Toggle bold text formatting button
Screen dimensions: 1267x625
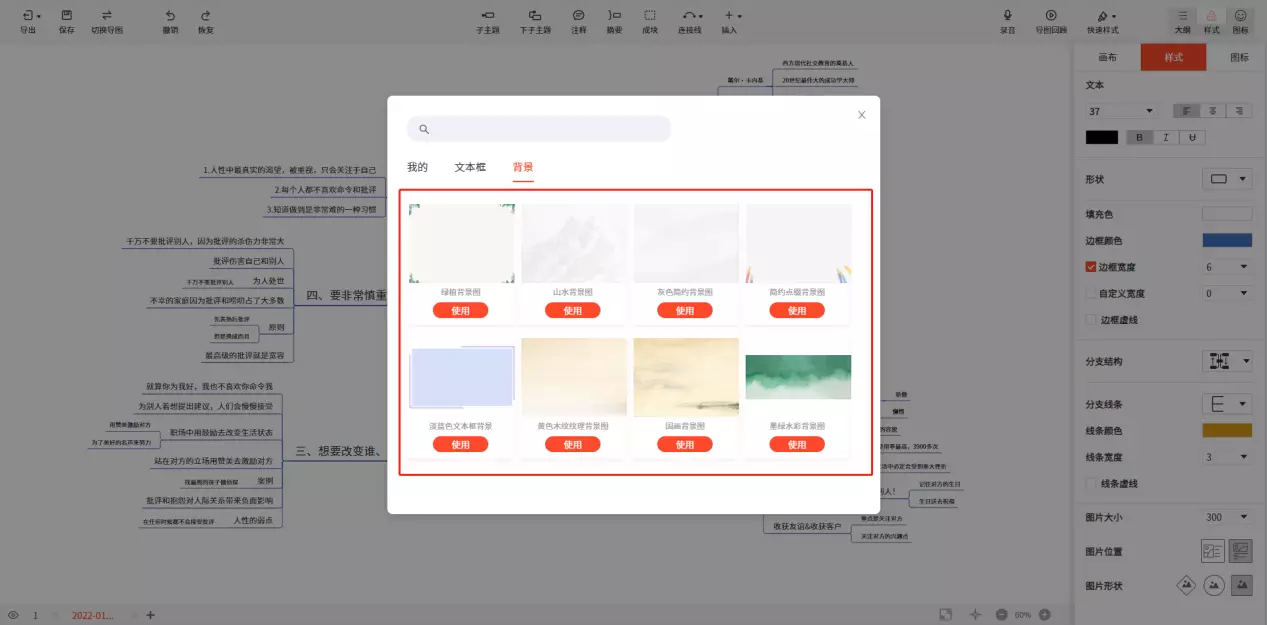point(1139,137)
